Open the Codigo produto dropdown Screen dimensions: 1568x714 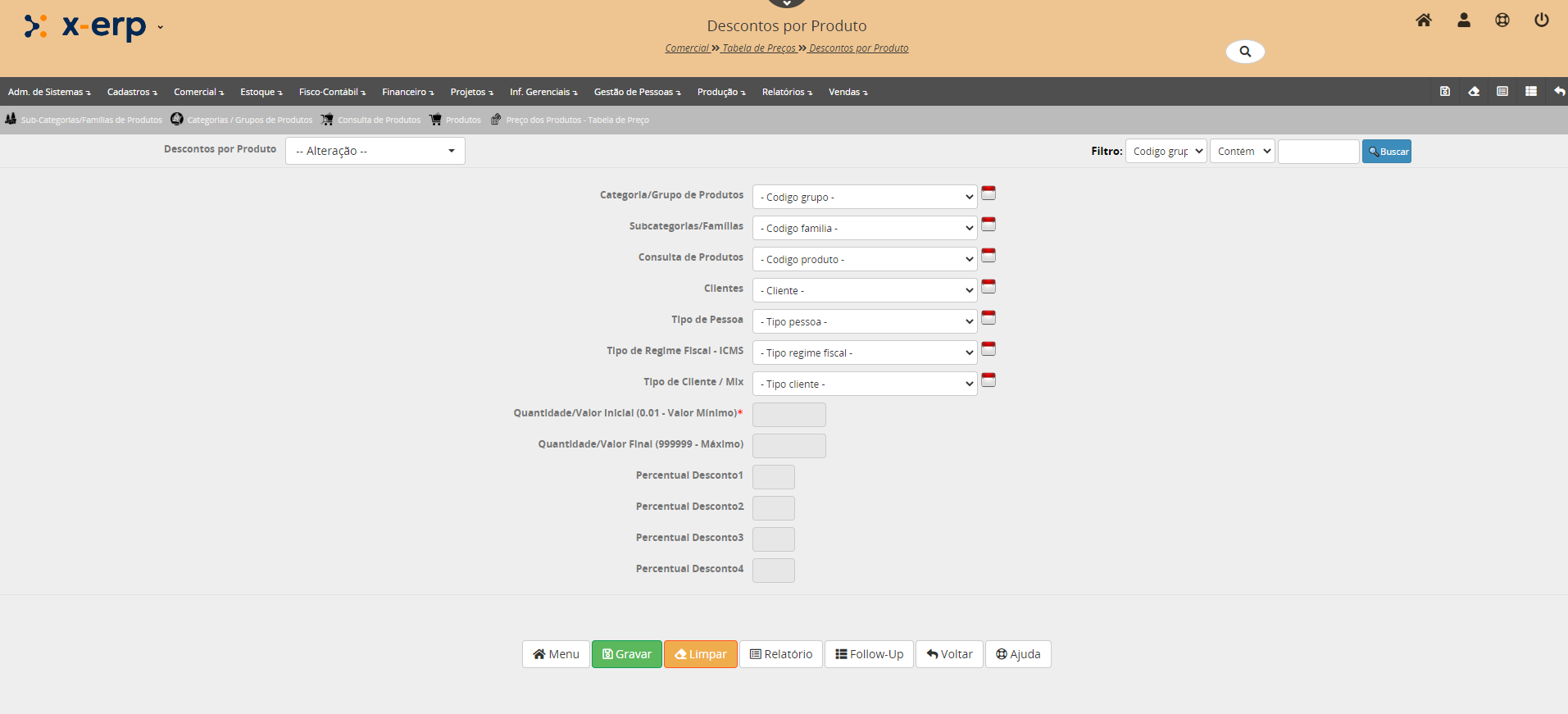coord(865,260)
